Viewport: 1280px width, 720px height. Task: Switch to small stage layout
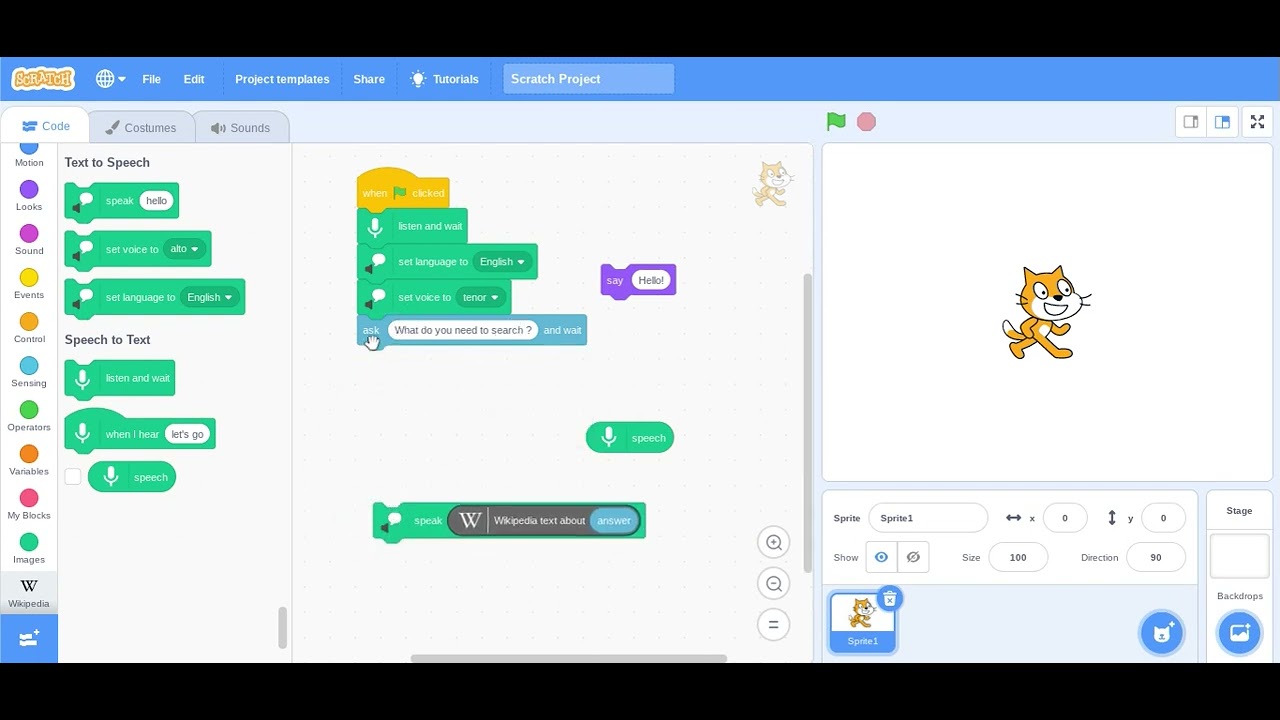tap(1191, 122)
